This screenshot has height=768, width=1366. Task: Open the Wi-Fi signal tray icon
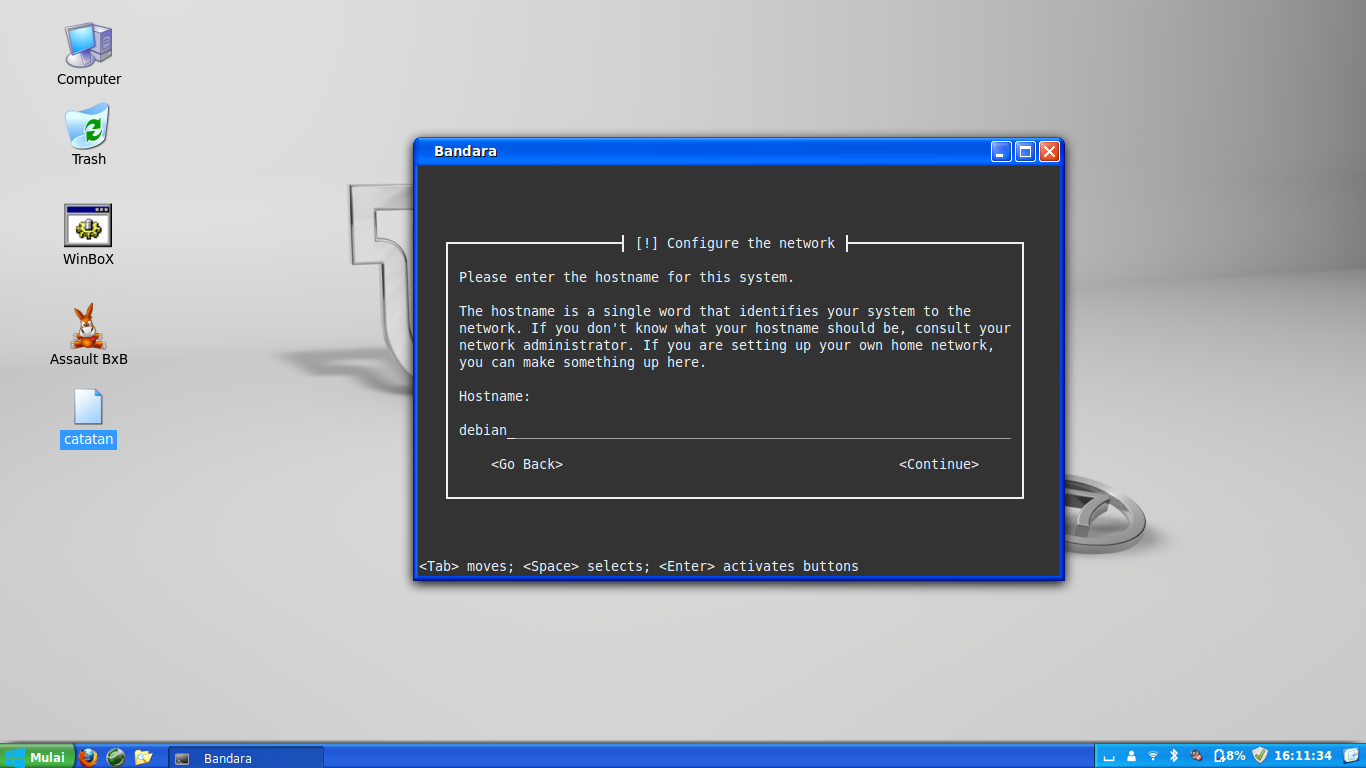tap(1153, 756)
